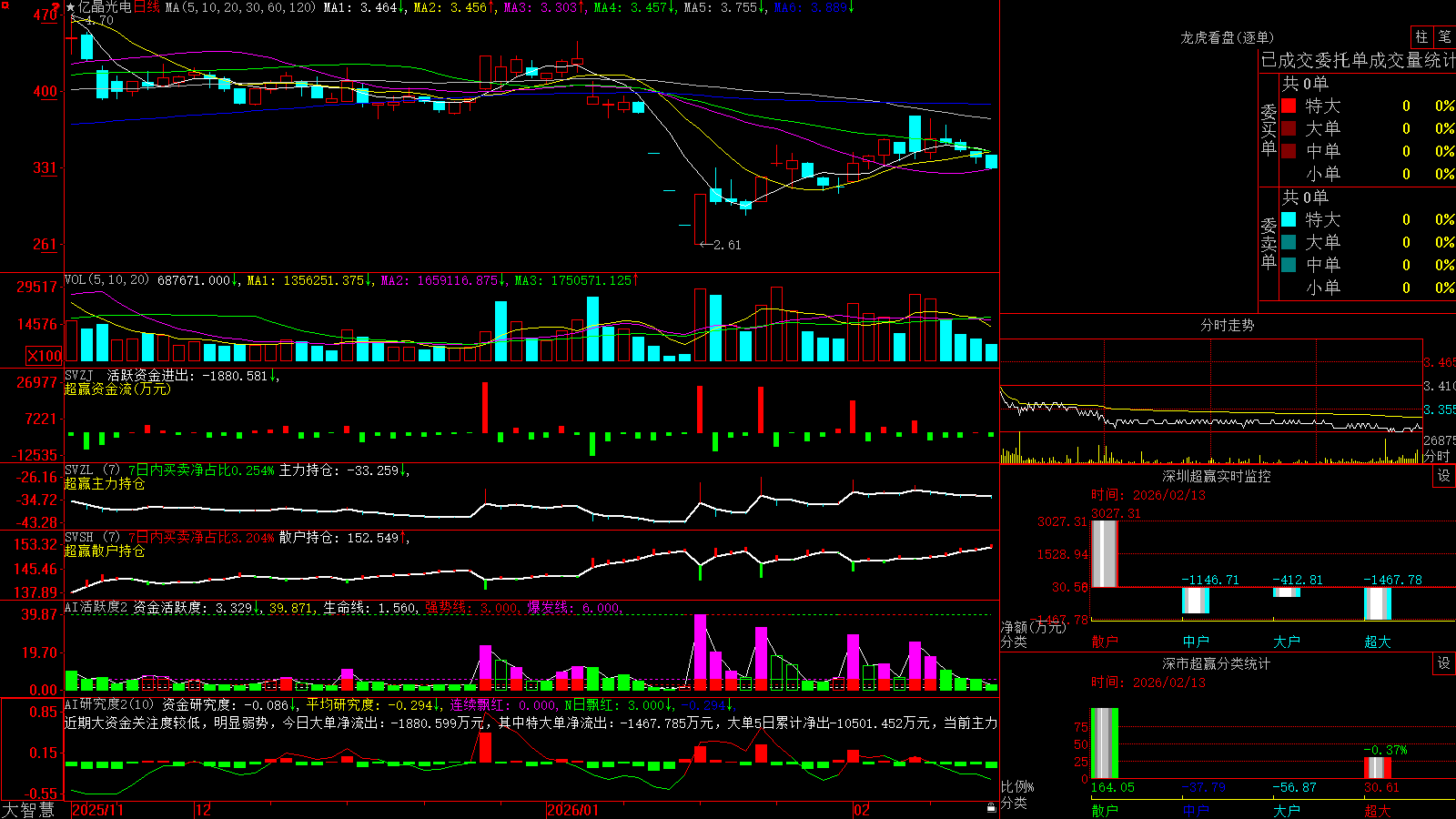This screenshot has height=819, width=1456.
Task: Click the red 特大 buy-order color swatch
Action: pyautogui.click(x=1289, y=106)
